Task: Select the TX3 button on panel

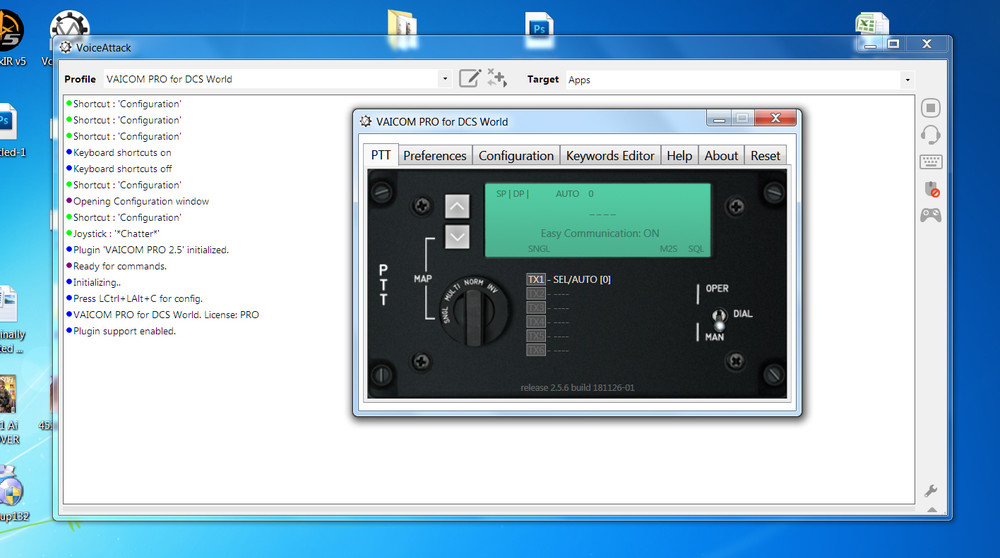Action: pos(536,307)
